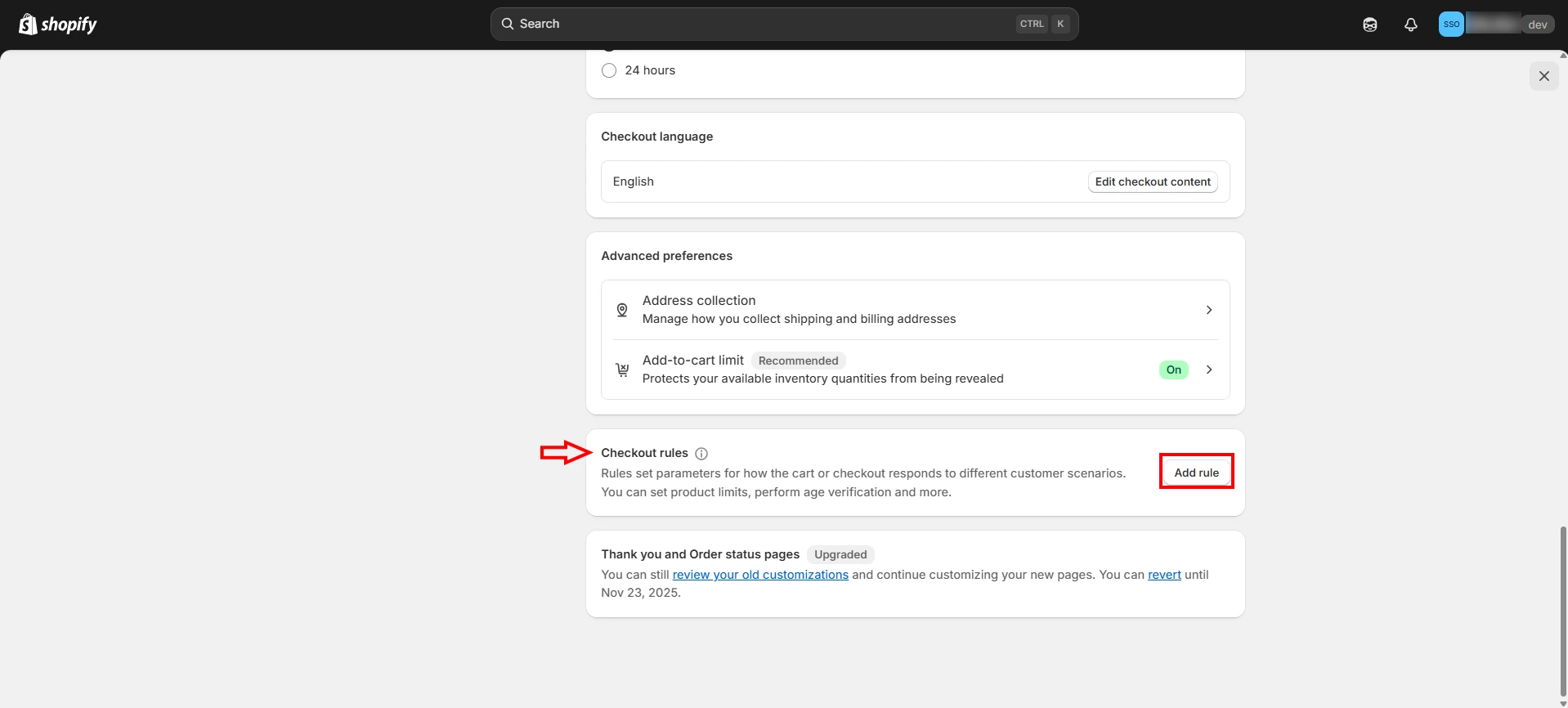Open the notifications bell
1568x708 pixels.
coord(1411,25)
